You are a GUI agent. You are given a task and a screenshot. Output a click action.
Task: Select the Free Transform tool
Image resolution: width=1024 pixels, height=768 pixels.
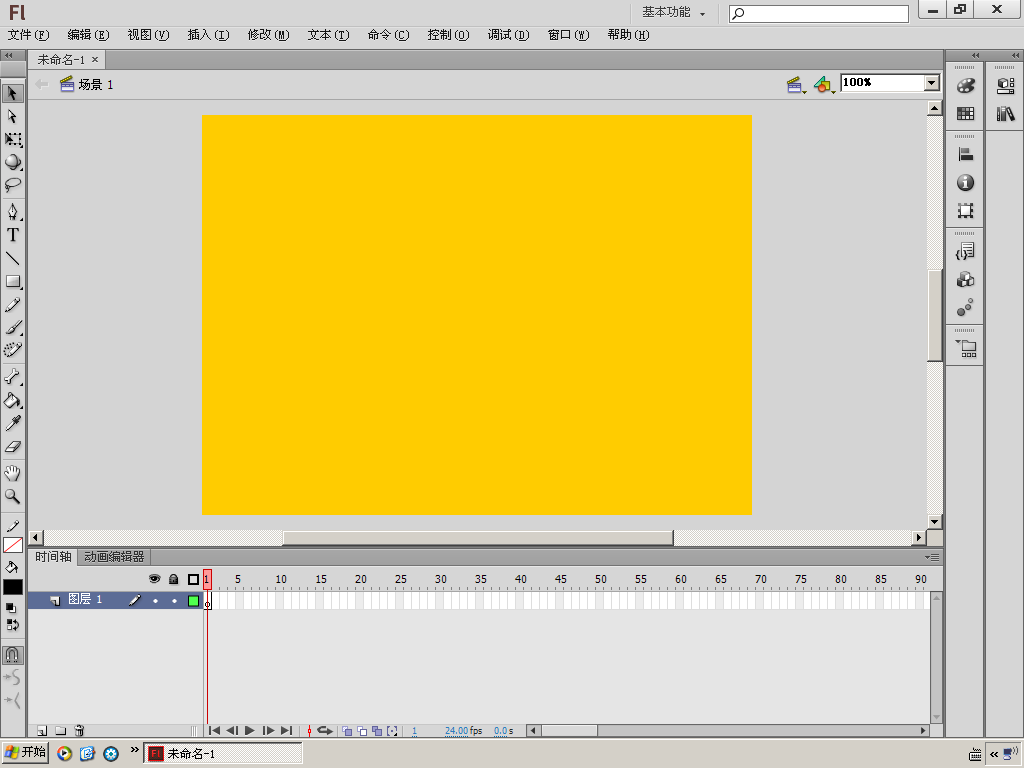pos(12,139)
